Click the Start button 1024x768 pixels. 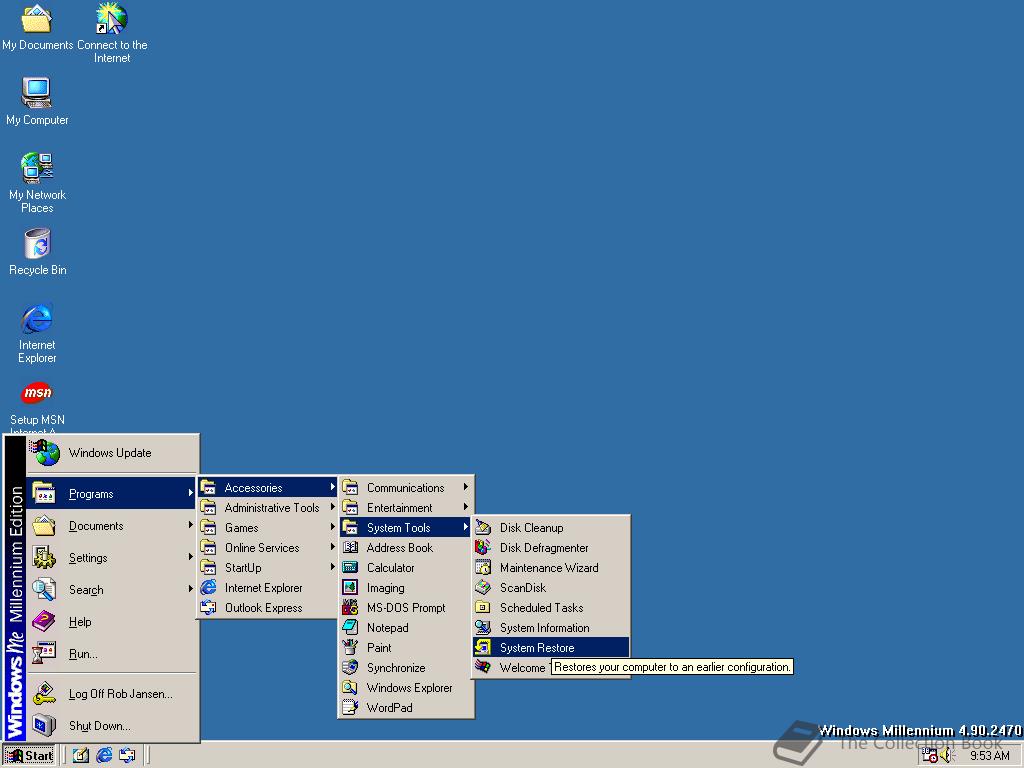[x=29, y=756]
